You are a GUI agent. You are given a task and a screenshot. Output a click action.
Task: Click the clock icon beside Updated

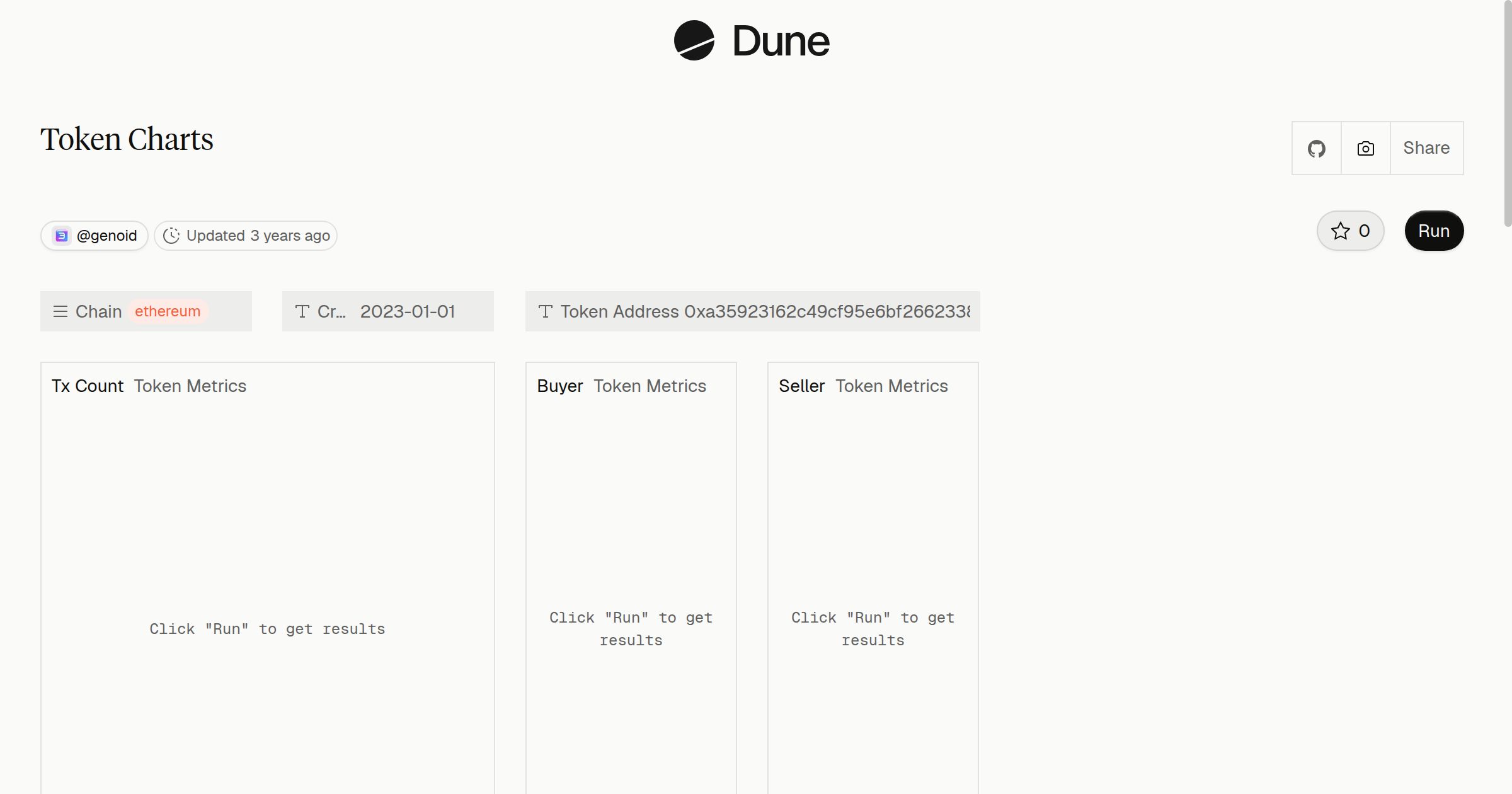coord(171,236)
